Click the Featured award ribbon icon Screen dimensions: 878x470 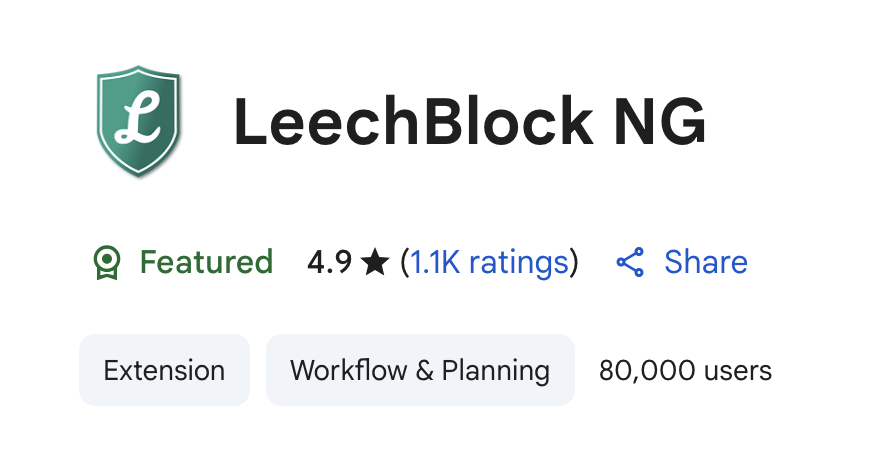click(x=106, y=263)
